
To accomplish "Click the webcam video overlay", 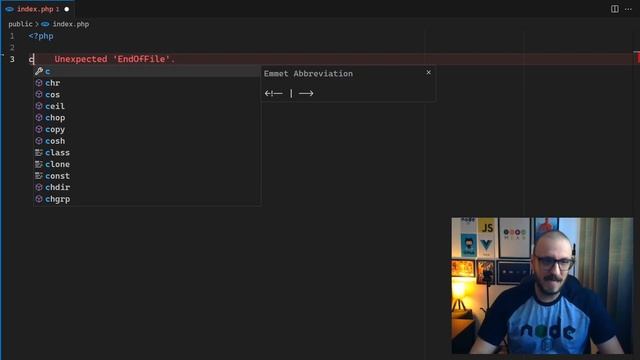I will point(542,286).
